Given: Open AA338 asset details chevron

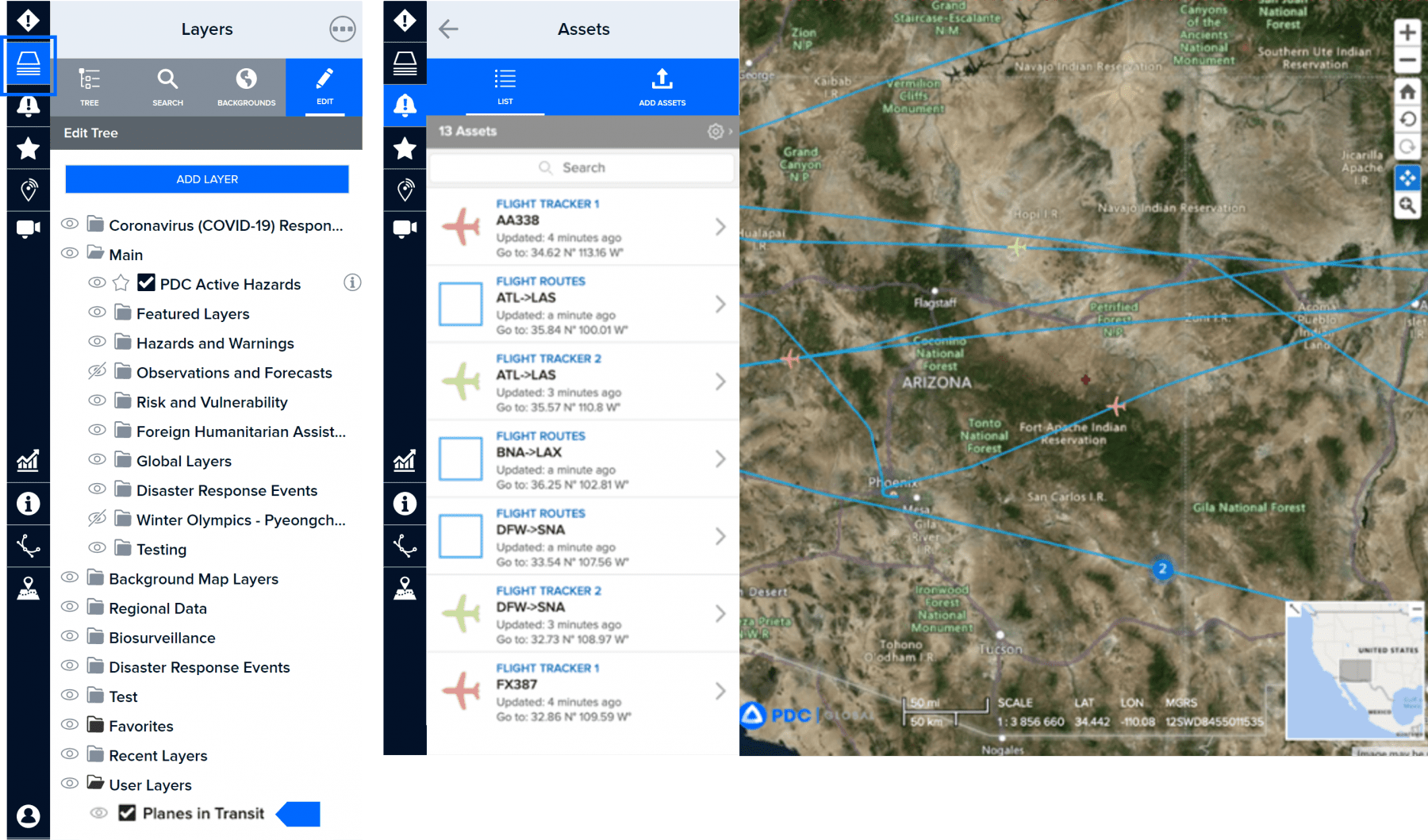Looking at the screenshot, I should [720, 227].
